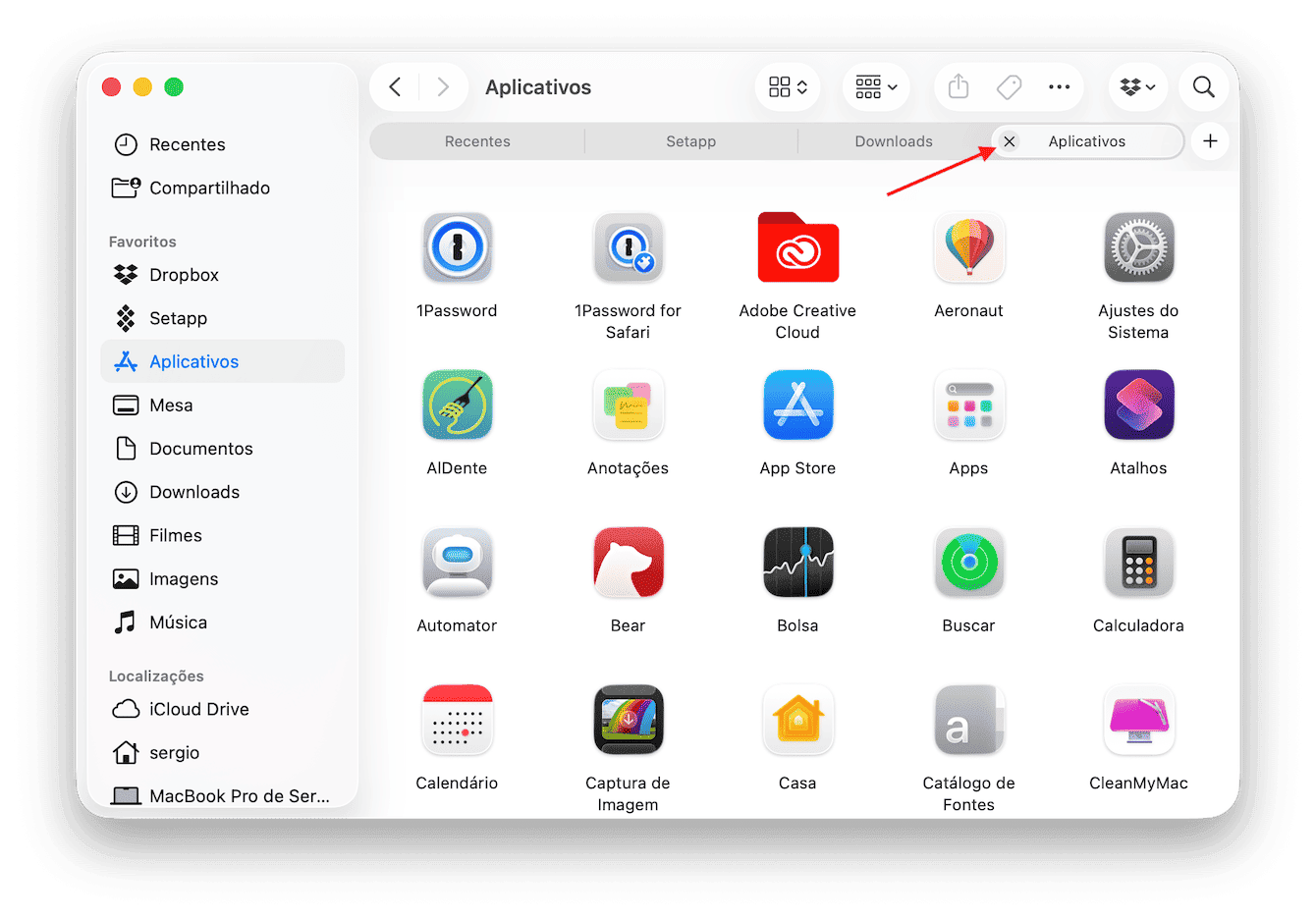Switch to the Setapp tab
The height and width of the screenshot is (919, 1316).
[691, 141]
